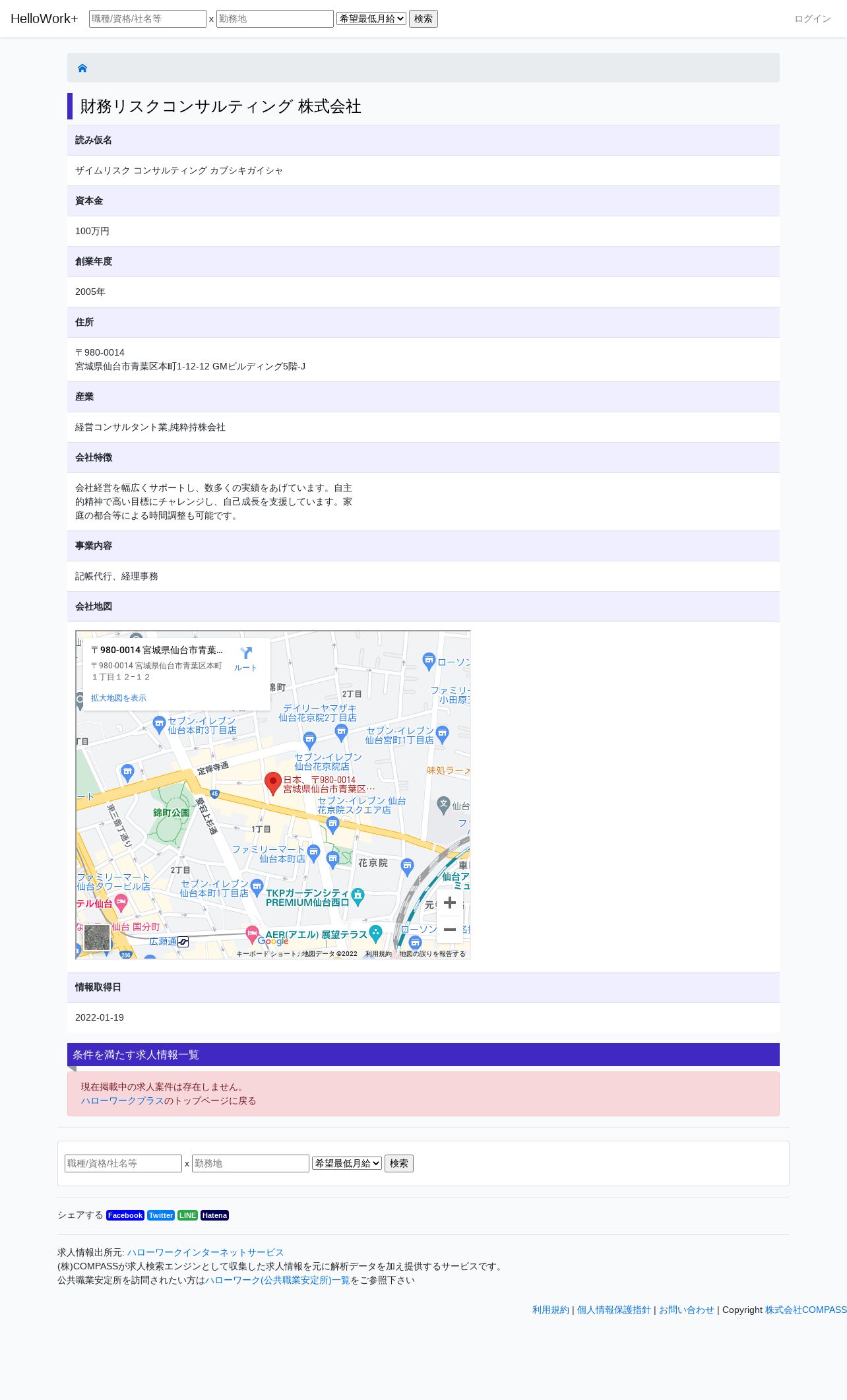The image size is (847, 1400).
Task: Click the route directions icon on map card
Action: [246, 652]
